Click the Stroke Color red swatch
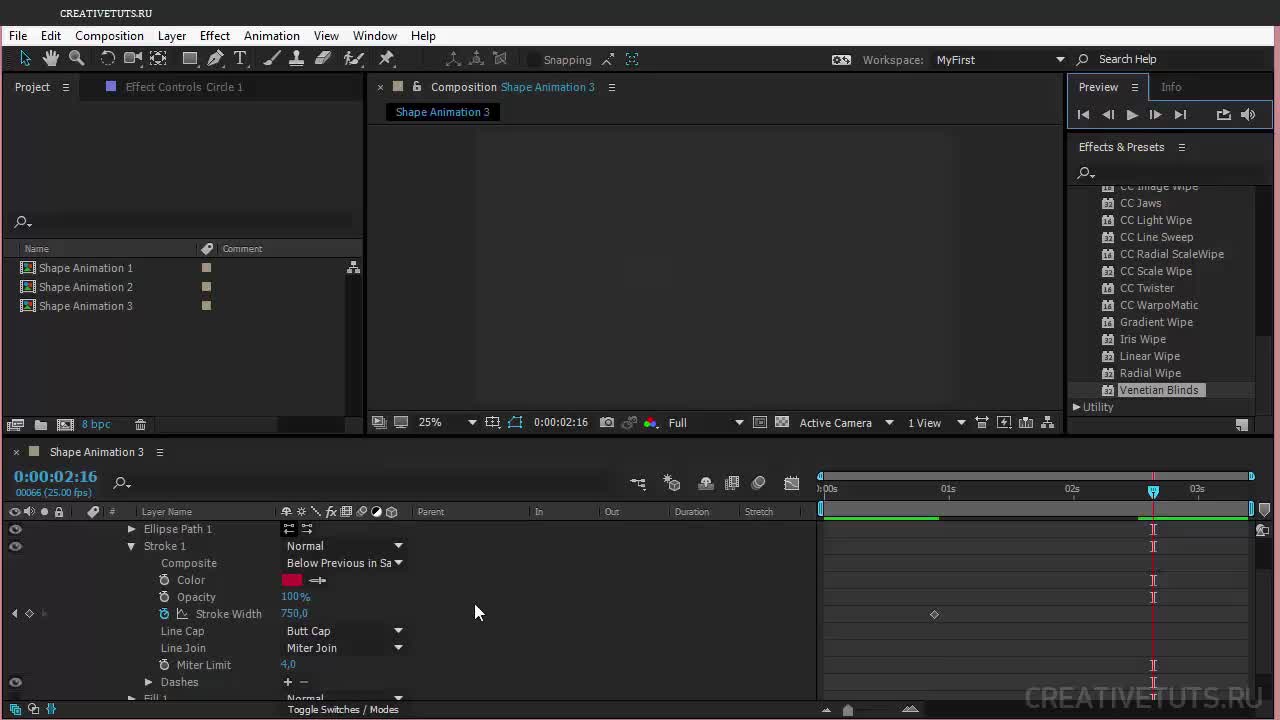This screenshot has height=720, width=1280. click(x=292, y=580)
